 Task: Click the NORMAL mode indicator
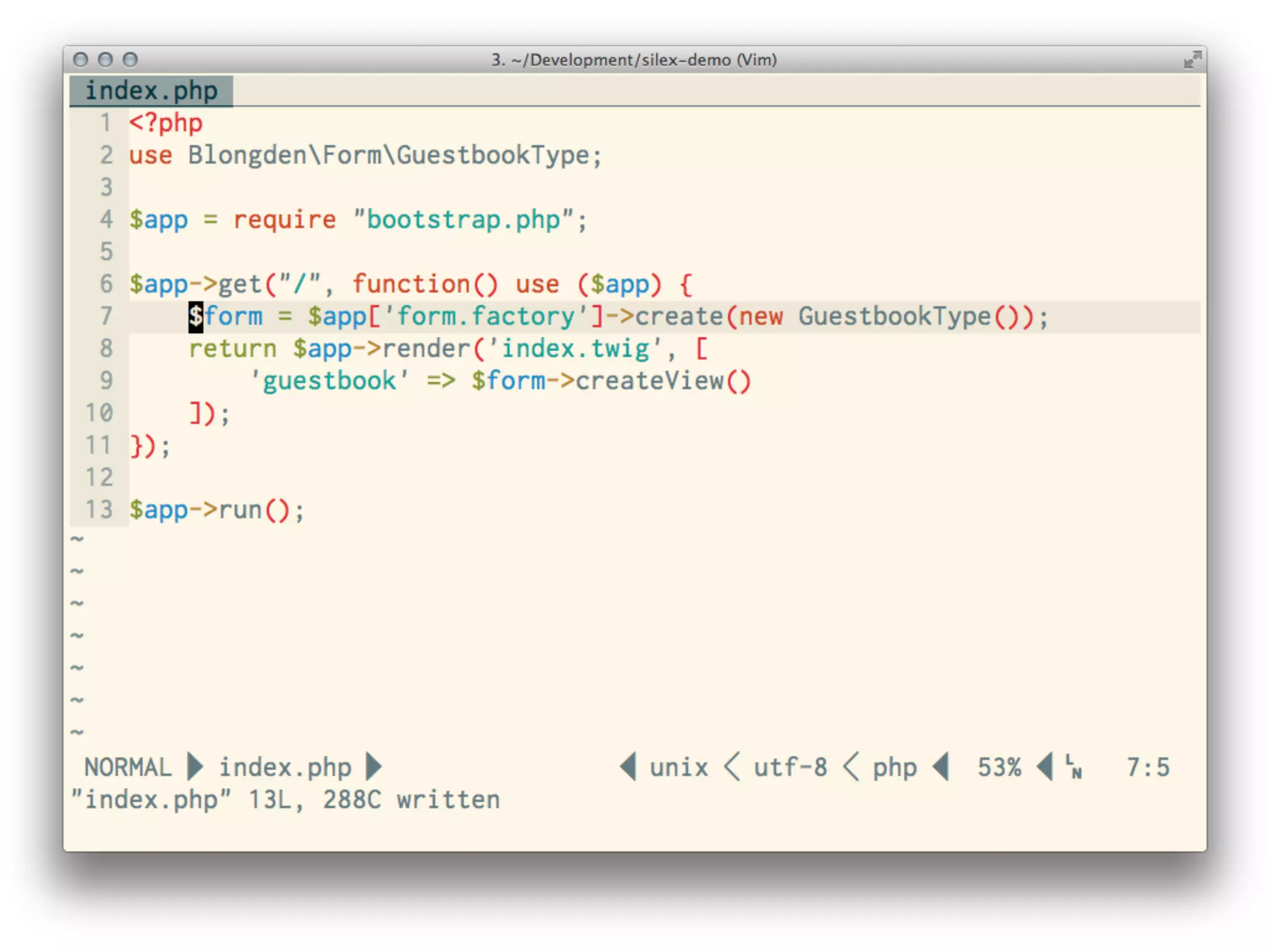pos(128,767)
